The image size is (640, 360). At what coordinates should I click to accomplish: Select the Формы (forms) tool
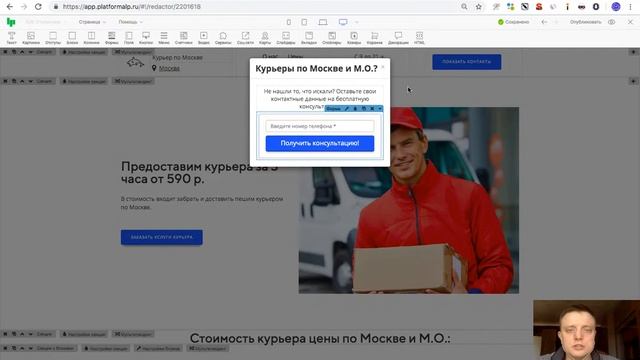(111, 38)
